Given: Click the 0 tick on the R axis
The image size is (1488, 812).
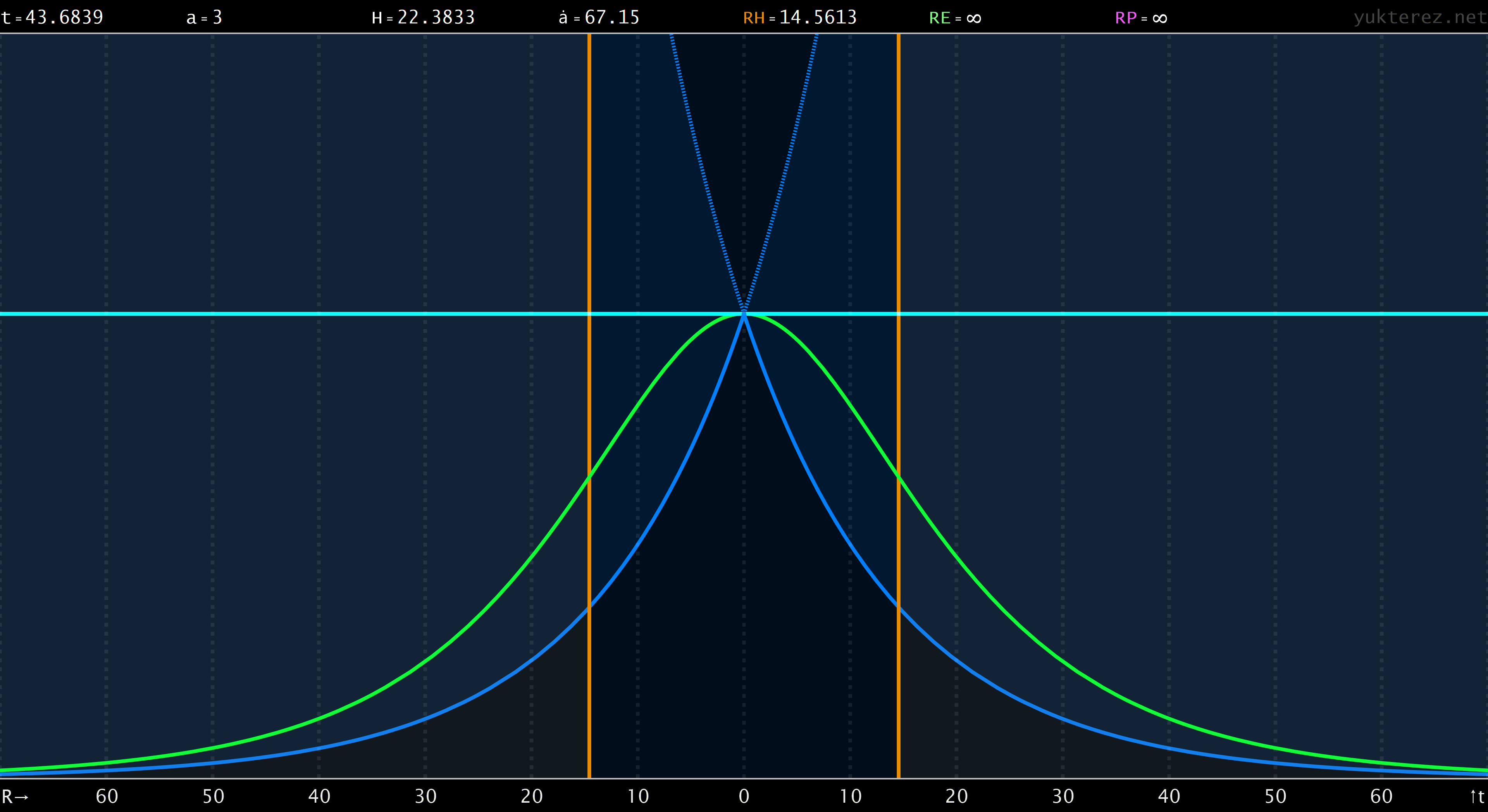Looking at the screenshot, I should point(744,797).
